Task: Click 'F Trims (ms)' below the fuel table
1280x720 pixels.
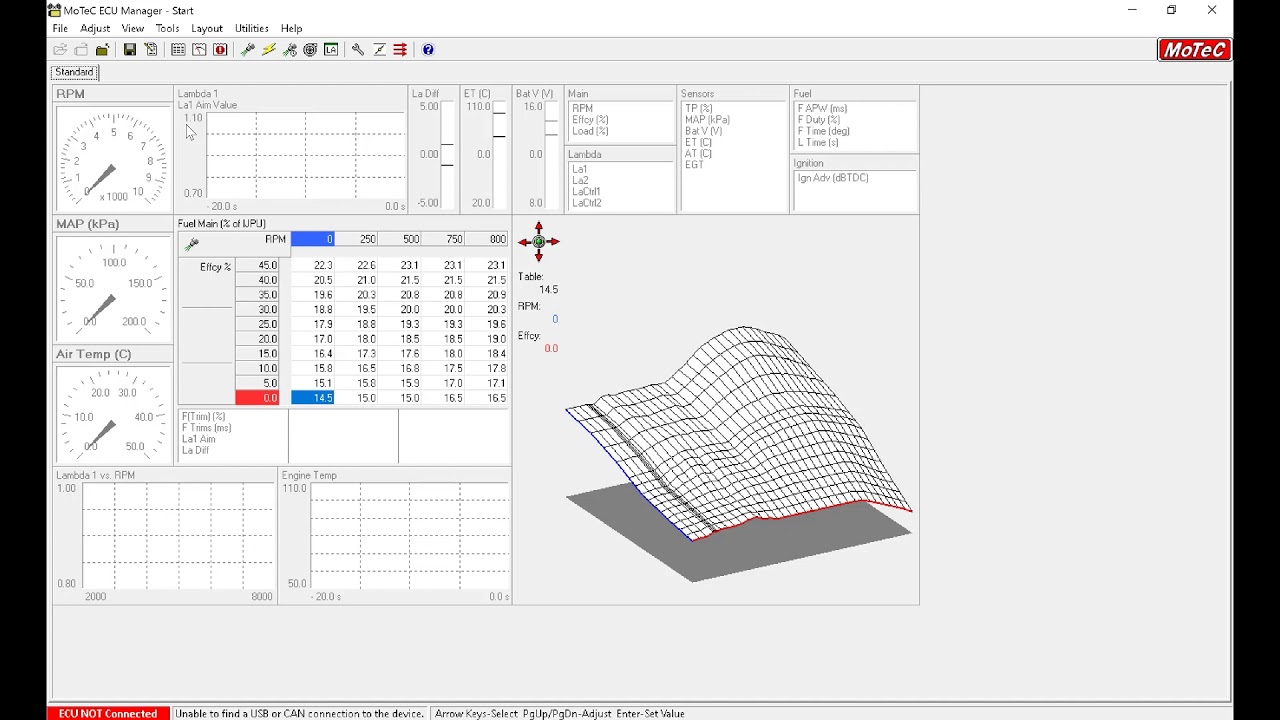Action: (206, 428)
